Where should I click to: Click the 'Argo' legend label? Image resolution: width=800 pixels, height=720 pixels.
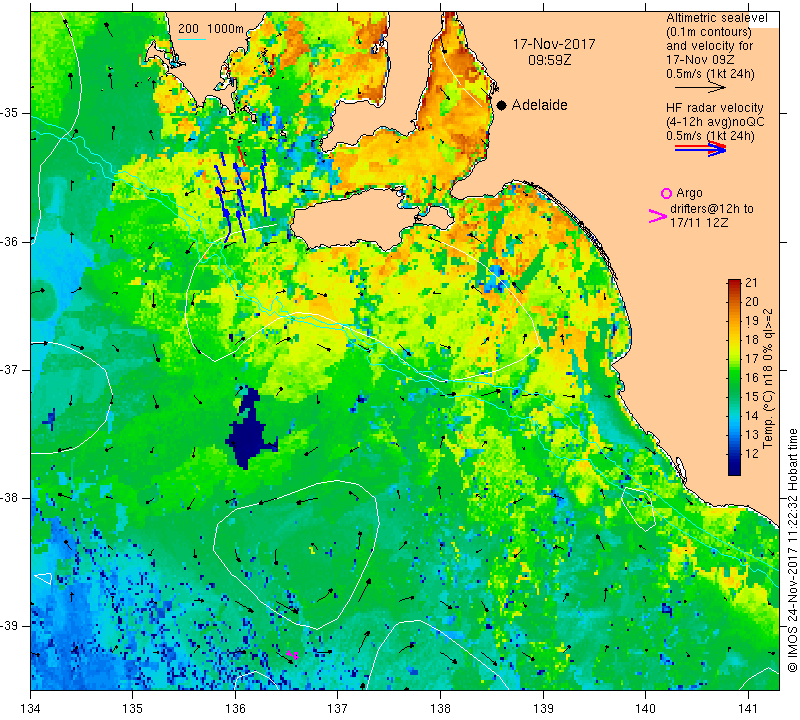[689, 193]
